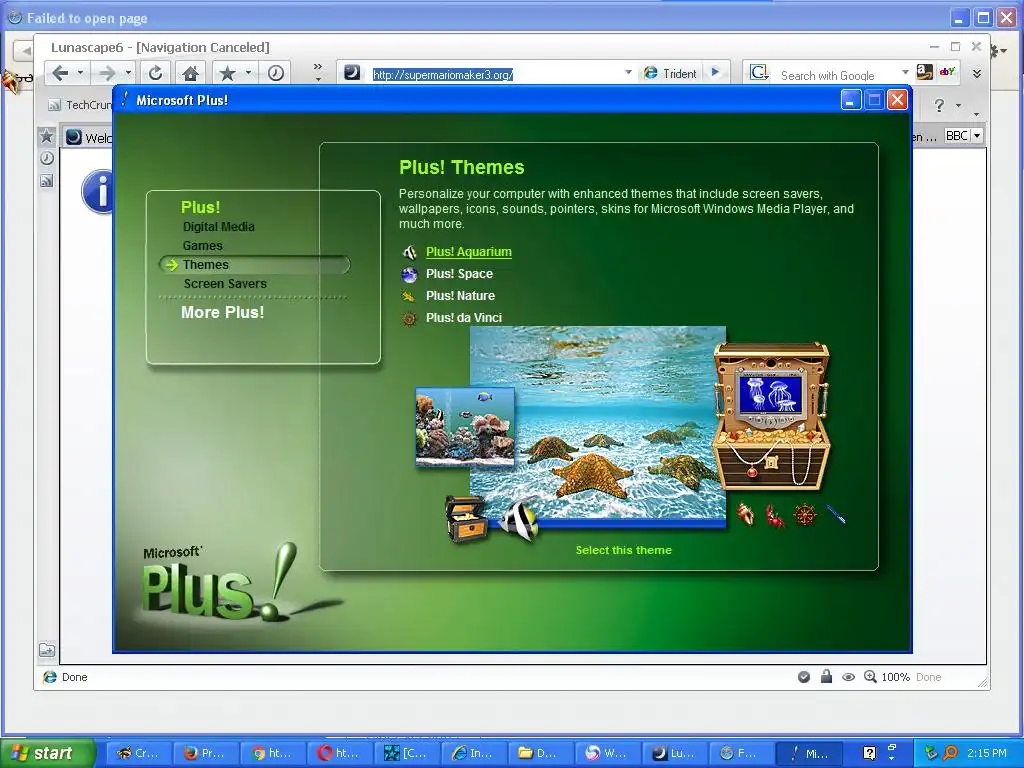The width and height of the screenshot is (1024, 768).
Task: Open the Plus! Nature theme link
Action: point(460,296)
